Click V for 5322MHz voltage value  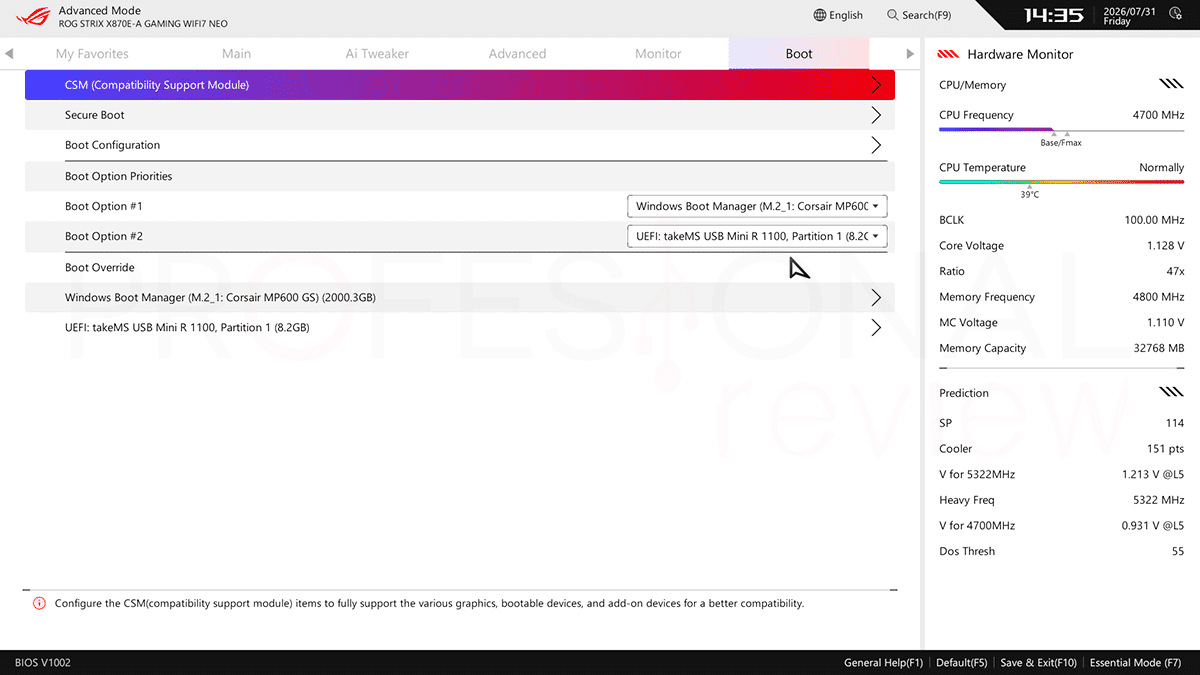point(1153,474)
